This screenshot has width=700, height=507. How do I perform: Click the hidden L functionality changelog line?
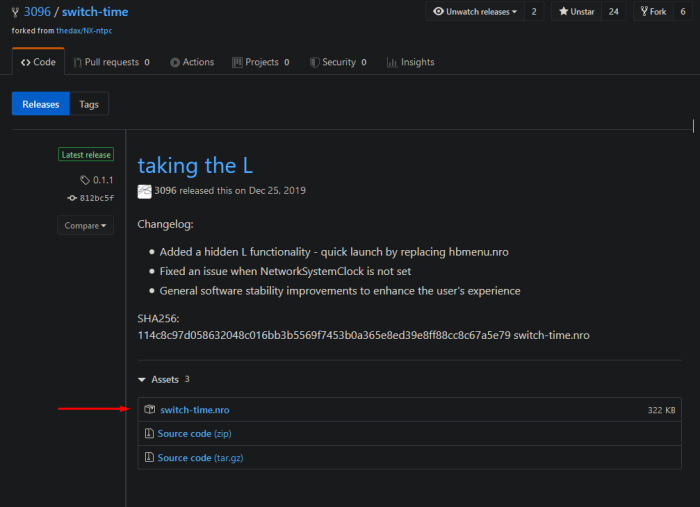tap(334, 252)
